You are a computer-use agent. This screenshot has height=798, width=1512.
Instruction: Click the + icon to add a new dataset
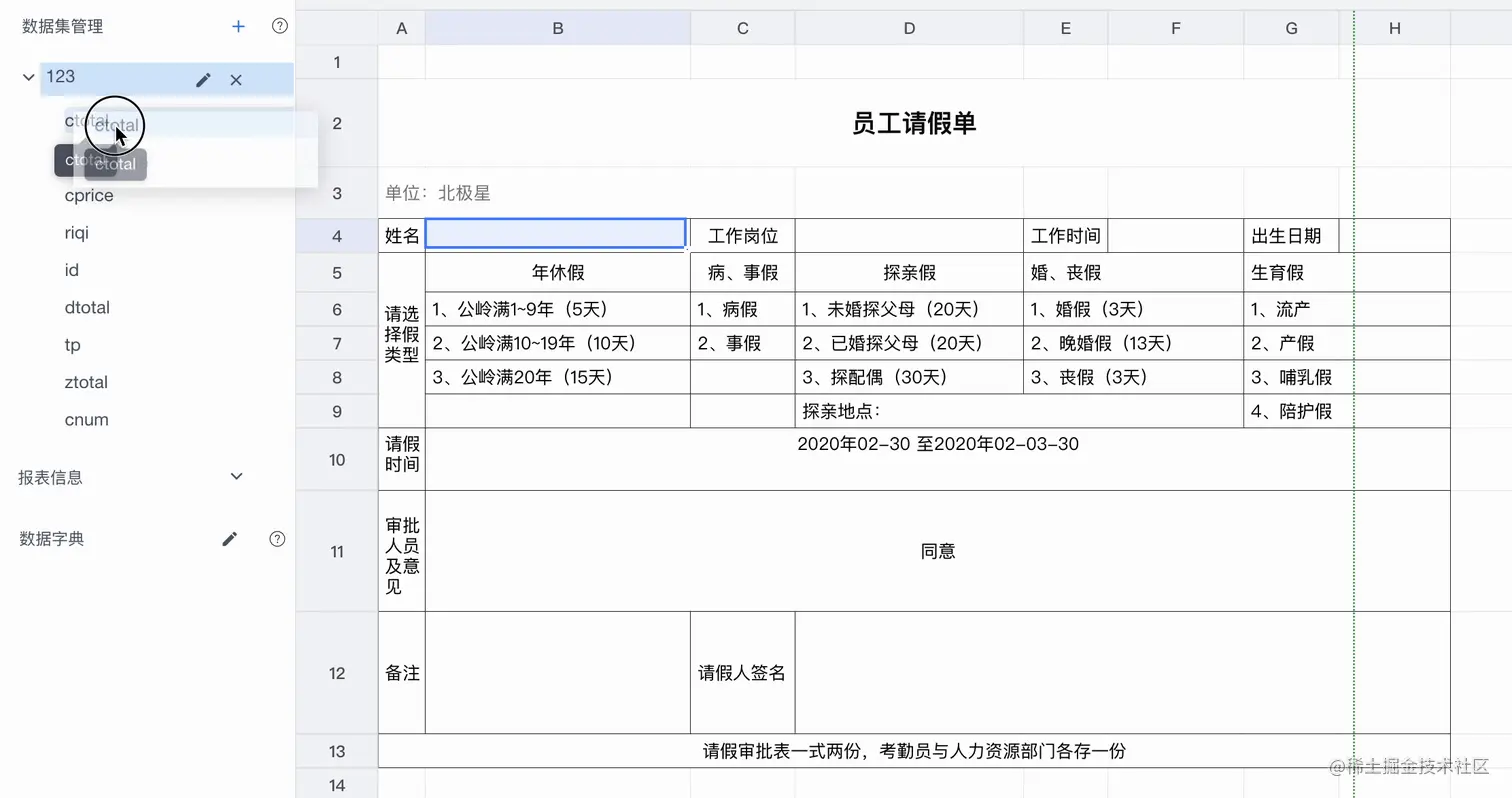pyautogui.click(x=238, y=27)
